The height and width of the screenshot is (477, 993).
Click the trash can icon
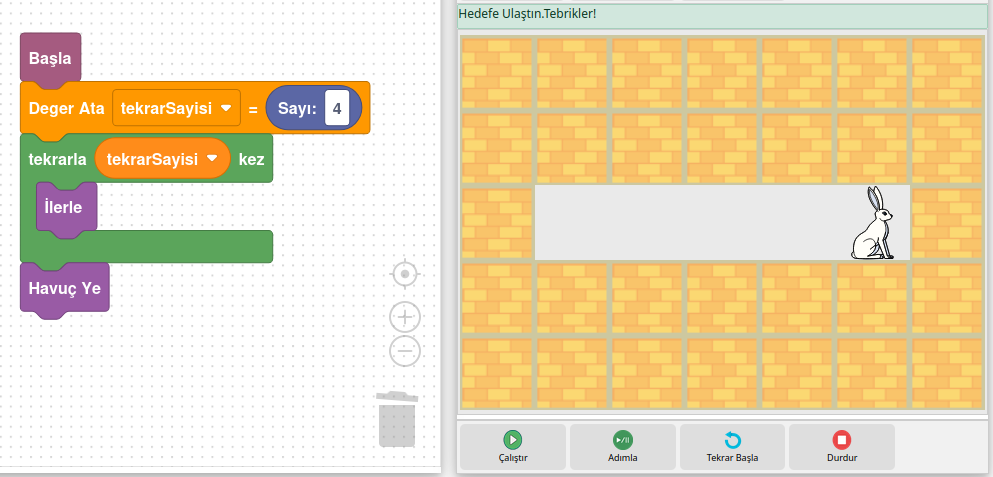pyautogui.click(x=396, y=420)
